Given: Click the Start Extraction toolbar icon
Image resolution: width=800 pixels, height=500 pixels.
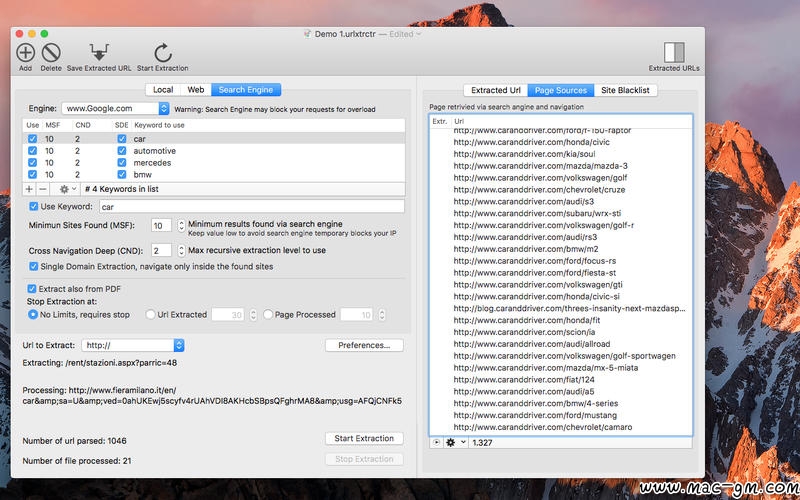Looking at the screenshot, I should click(x=163, y=53).
